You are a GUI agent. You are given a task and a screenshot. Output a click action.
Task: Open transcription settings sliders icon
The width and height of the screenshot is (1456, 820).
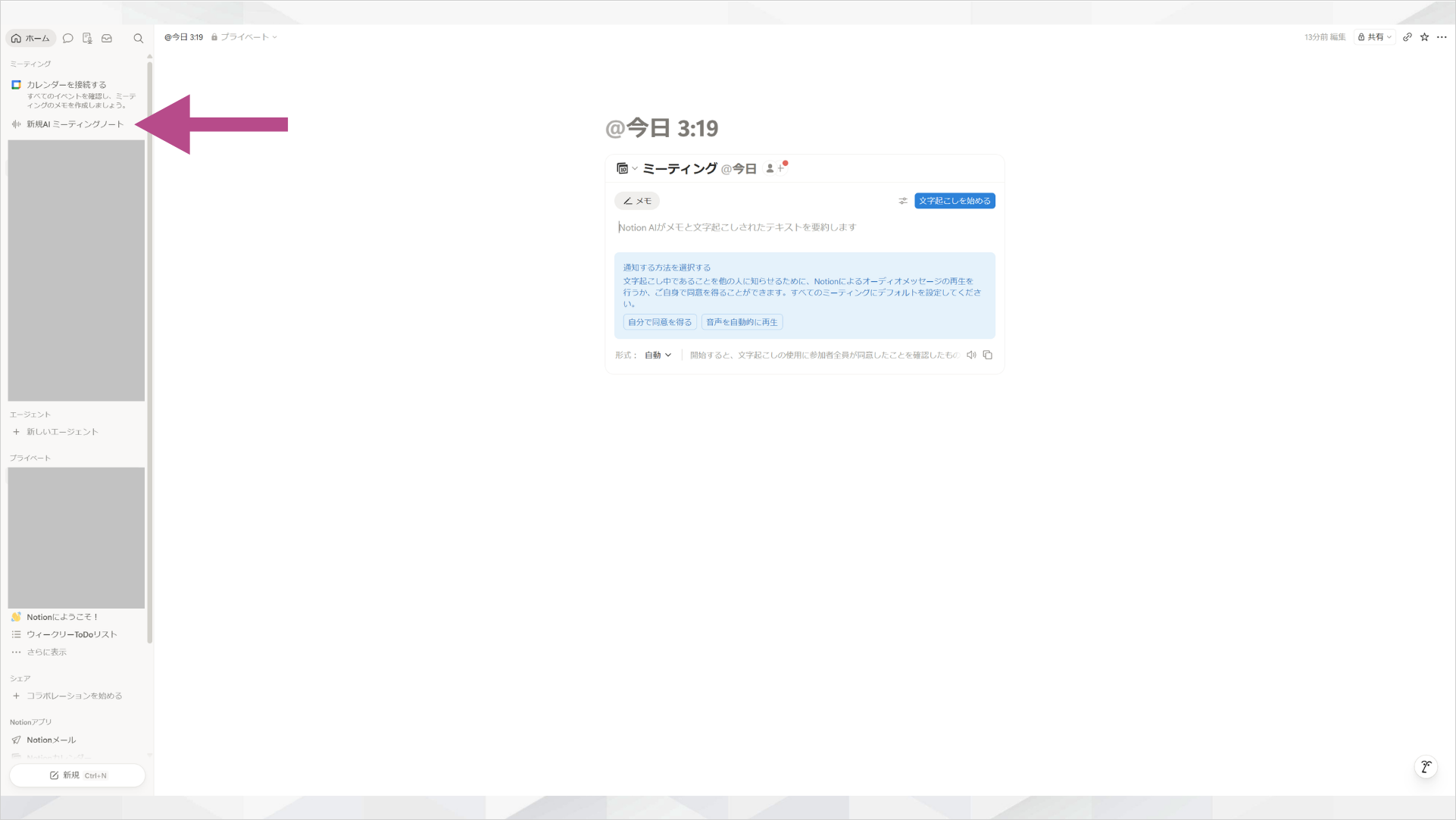coord(903,201)
